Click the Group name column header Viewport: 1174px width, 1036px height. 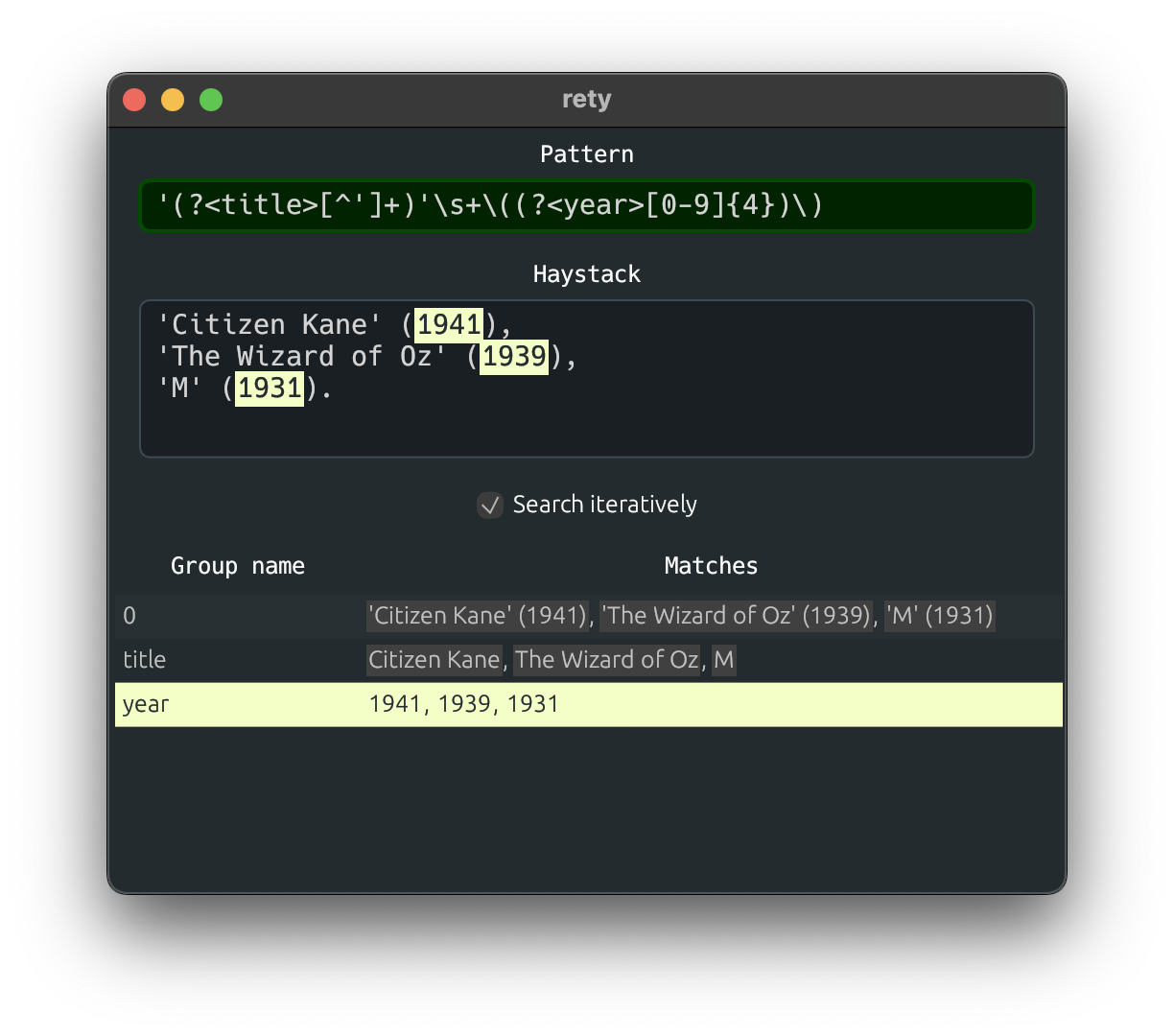238,566
